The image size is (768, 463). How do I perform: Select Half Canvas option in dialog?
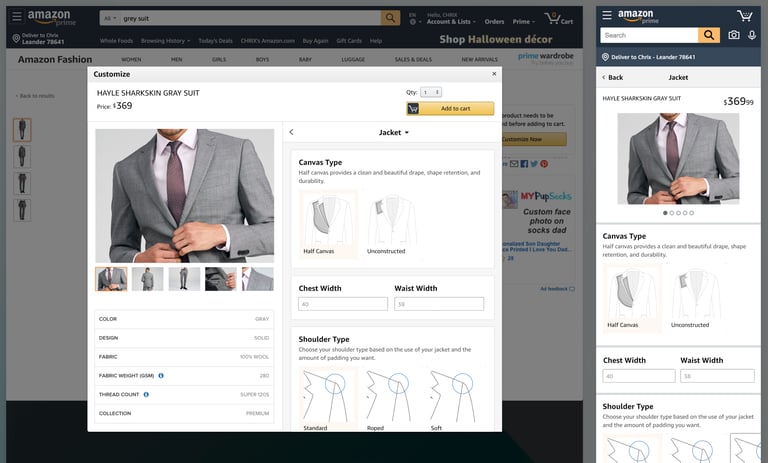pyautogui.click(x=328, y=223)
